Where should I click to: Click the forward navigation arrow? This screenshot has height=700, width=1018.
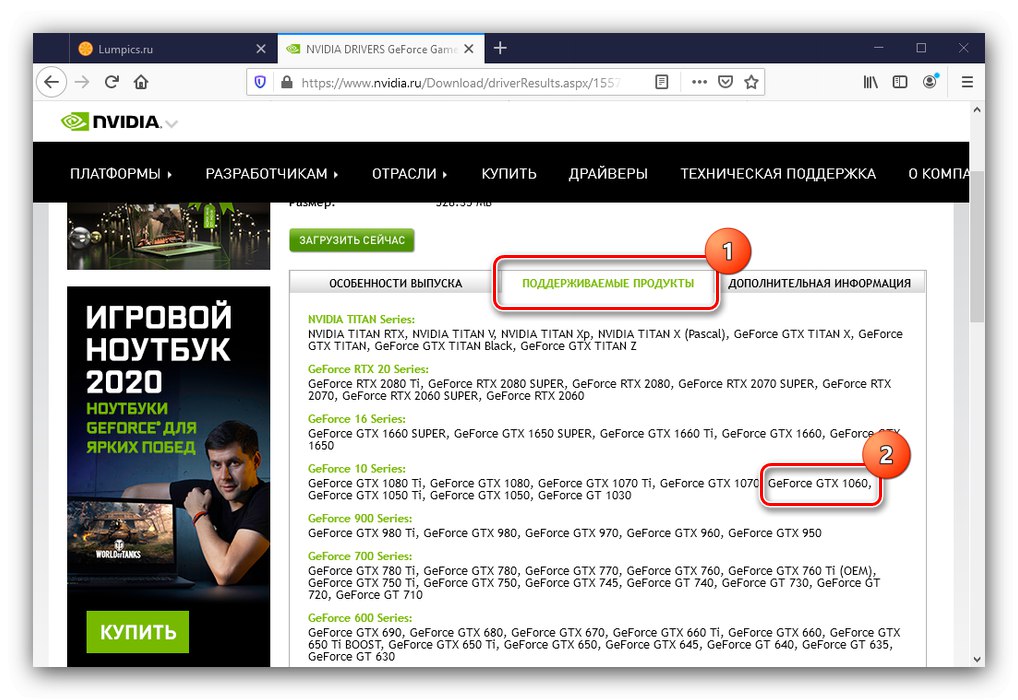(82, 82)
